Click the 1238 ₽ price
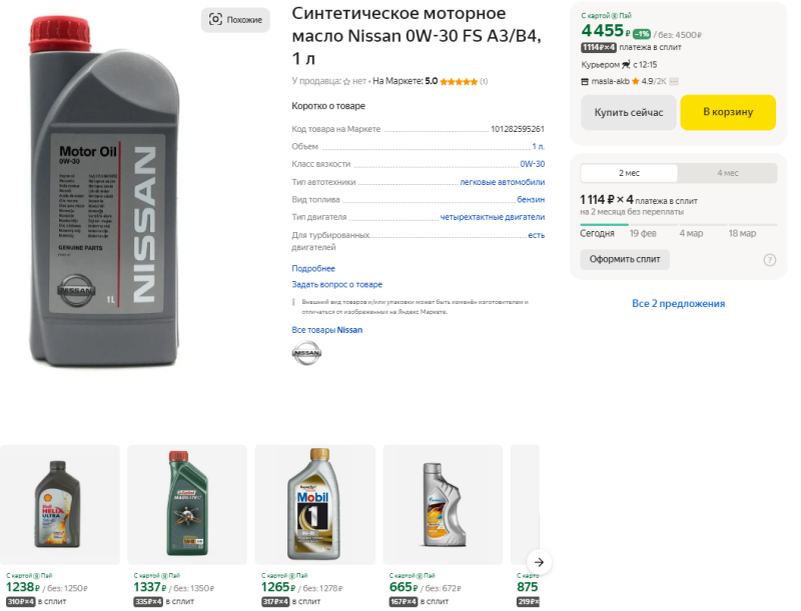This screenshot has height=611, width=801. click(22, 588)
